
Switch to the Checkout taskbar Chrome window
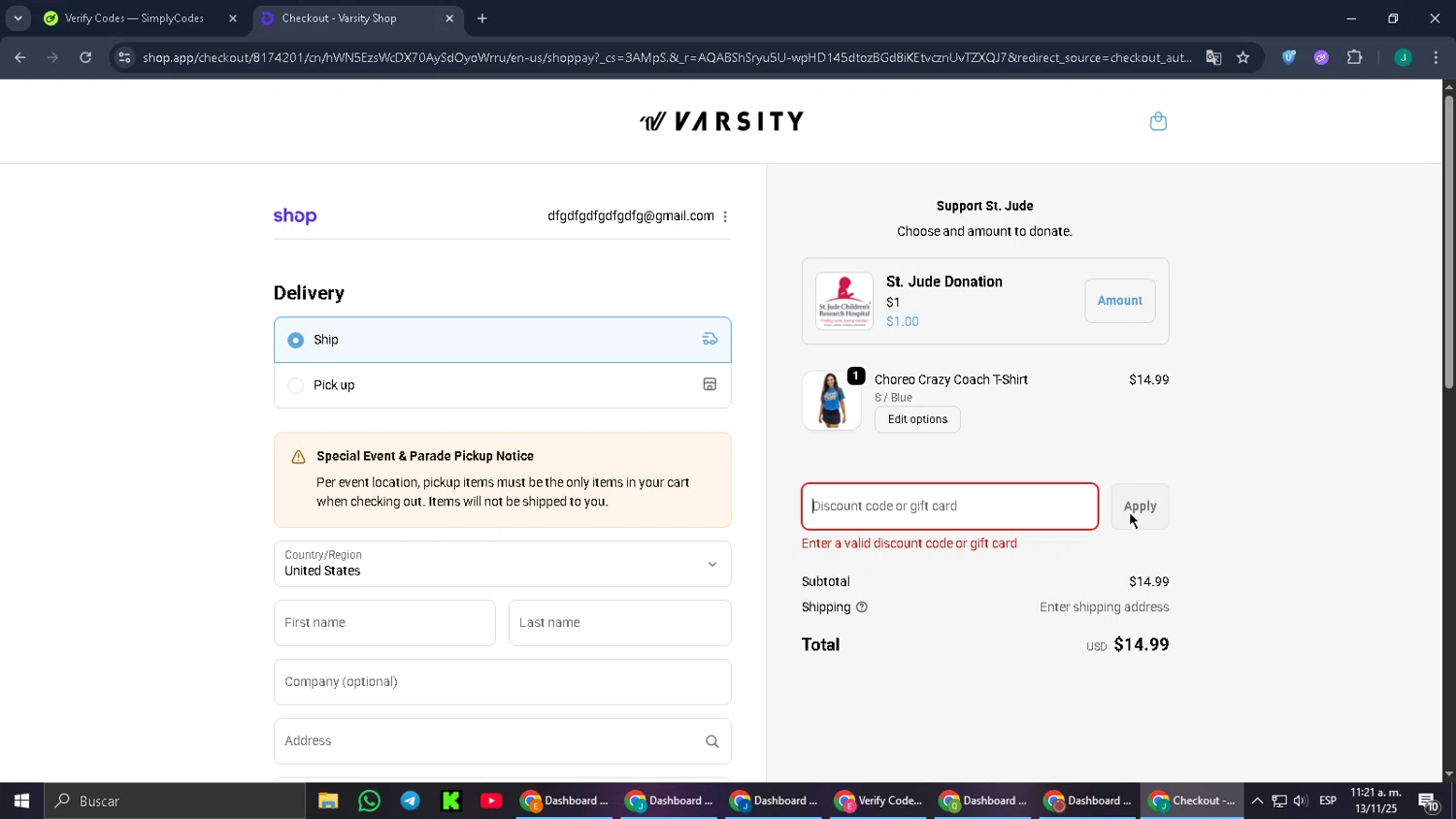click(x=1193, y=802)
